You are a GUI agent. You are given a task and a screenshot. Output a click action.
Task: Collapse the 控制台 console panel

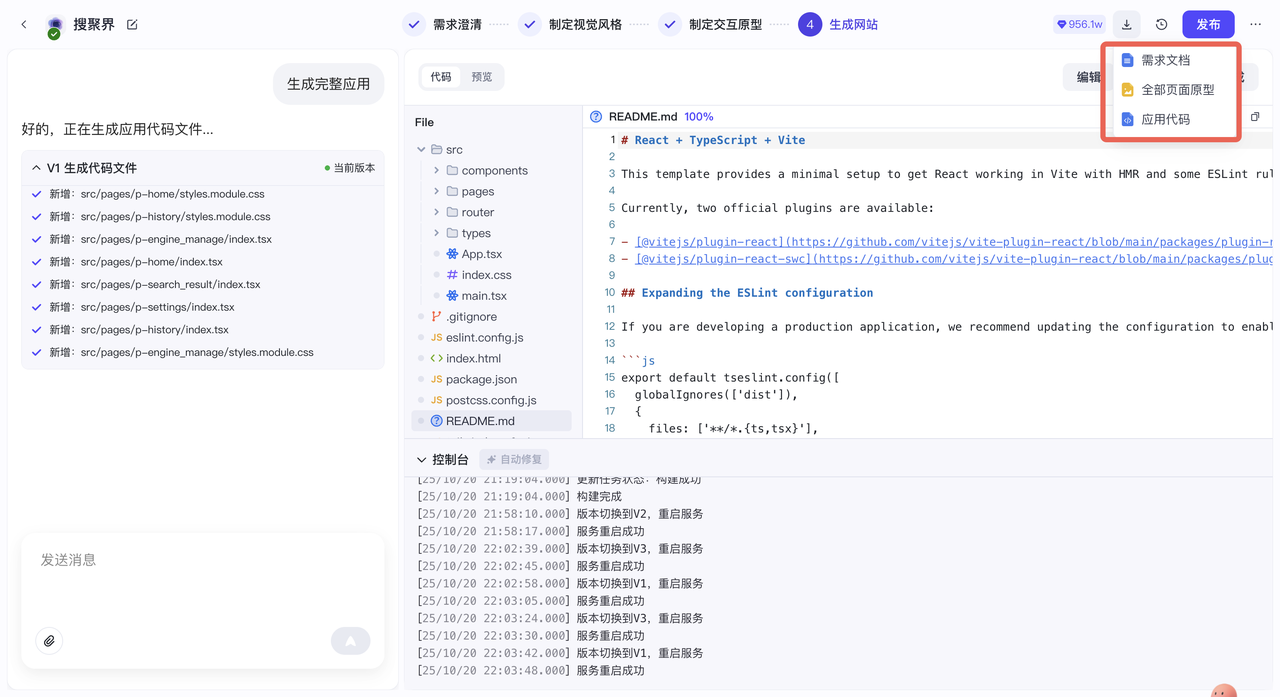click(x=421, y=460)
